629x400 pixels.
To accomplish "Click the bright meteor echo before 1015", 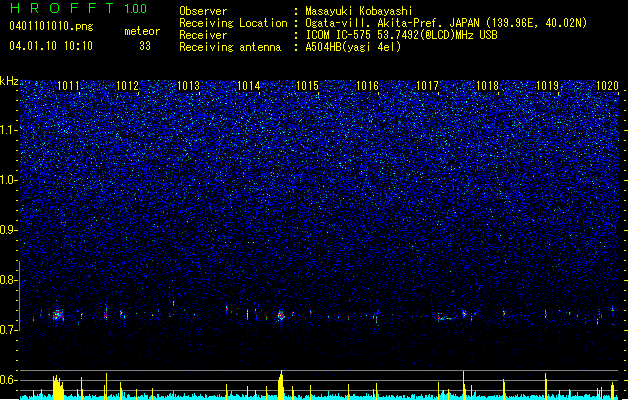I will coord(281,316).
